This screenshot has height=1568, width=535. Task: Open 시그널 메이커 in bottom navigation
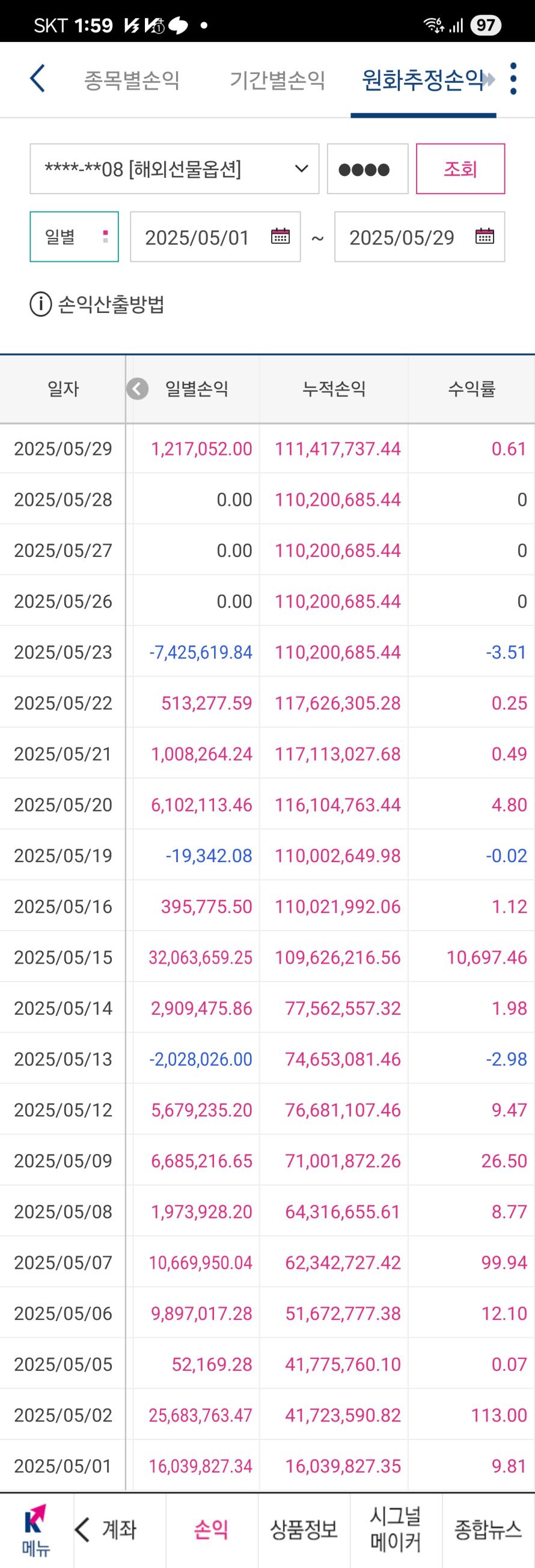point(396,1530)
